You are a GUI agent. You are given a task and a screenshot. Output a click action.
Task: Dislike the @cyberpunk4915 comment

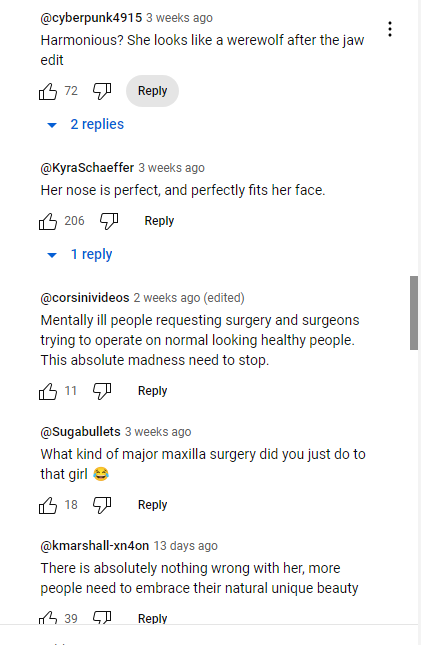tap(102, 91)
